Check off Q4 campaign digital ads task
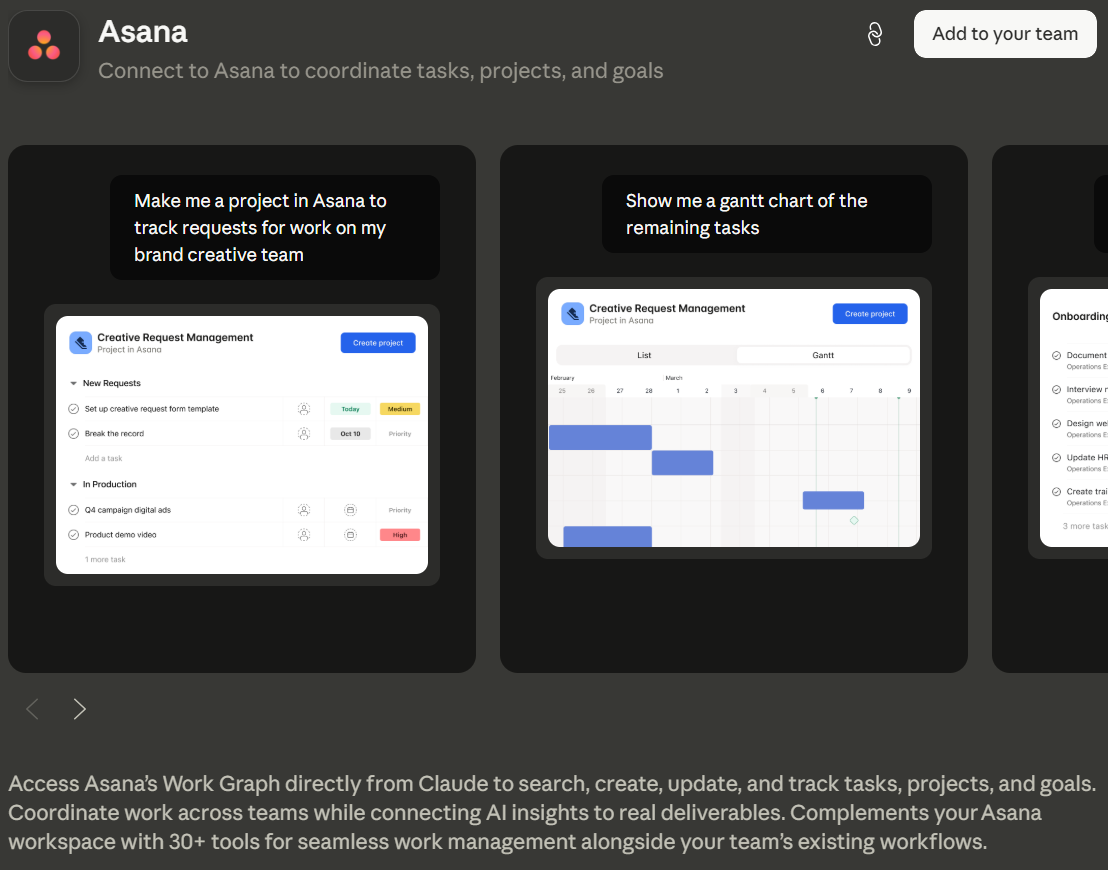The width and height of the screenshot is (1108, 870). (73, 510)
